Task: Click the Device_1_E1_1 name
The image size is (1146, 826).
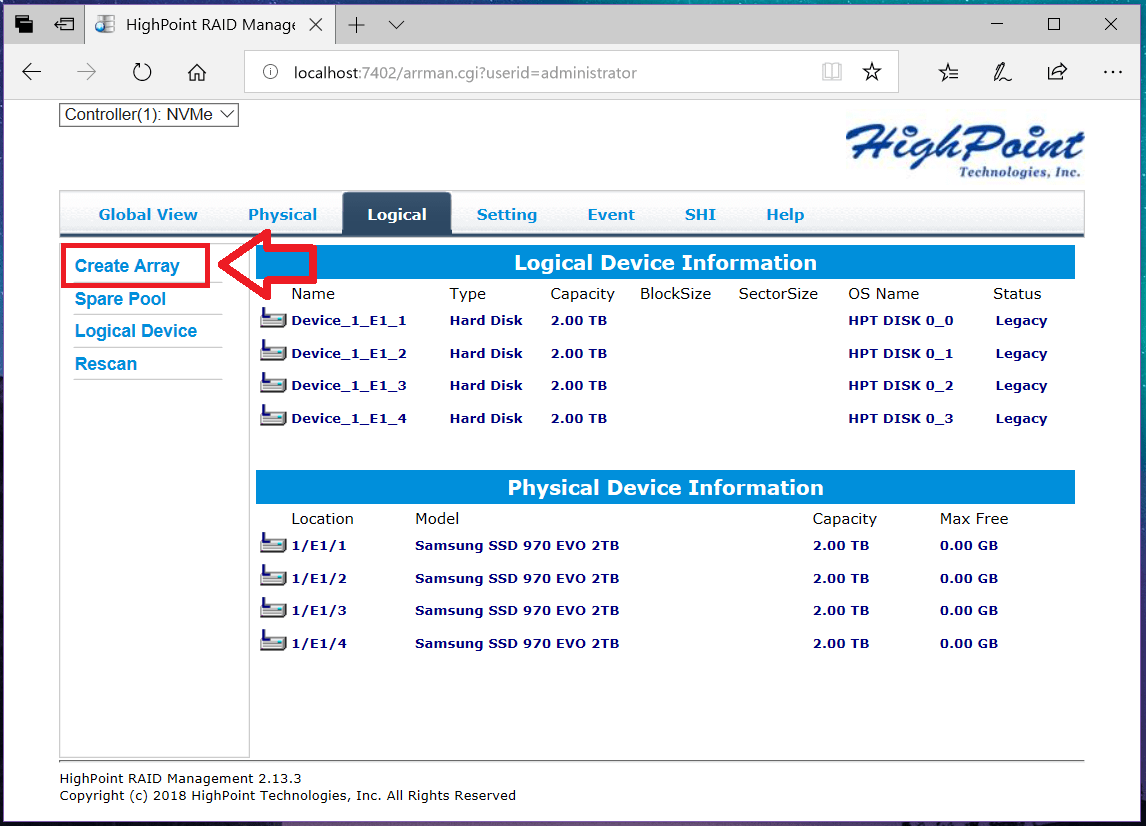Action: pos(349,320)
